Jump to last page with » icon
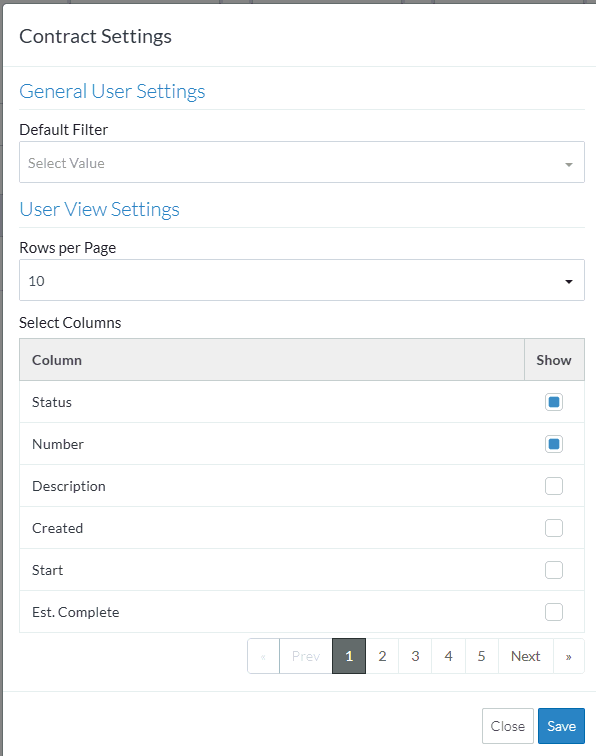 (x=569, y=656)
